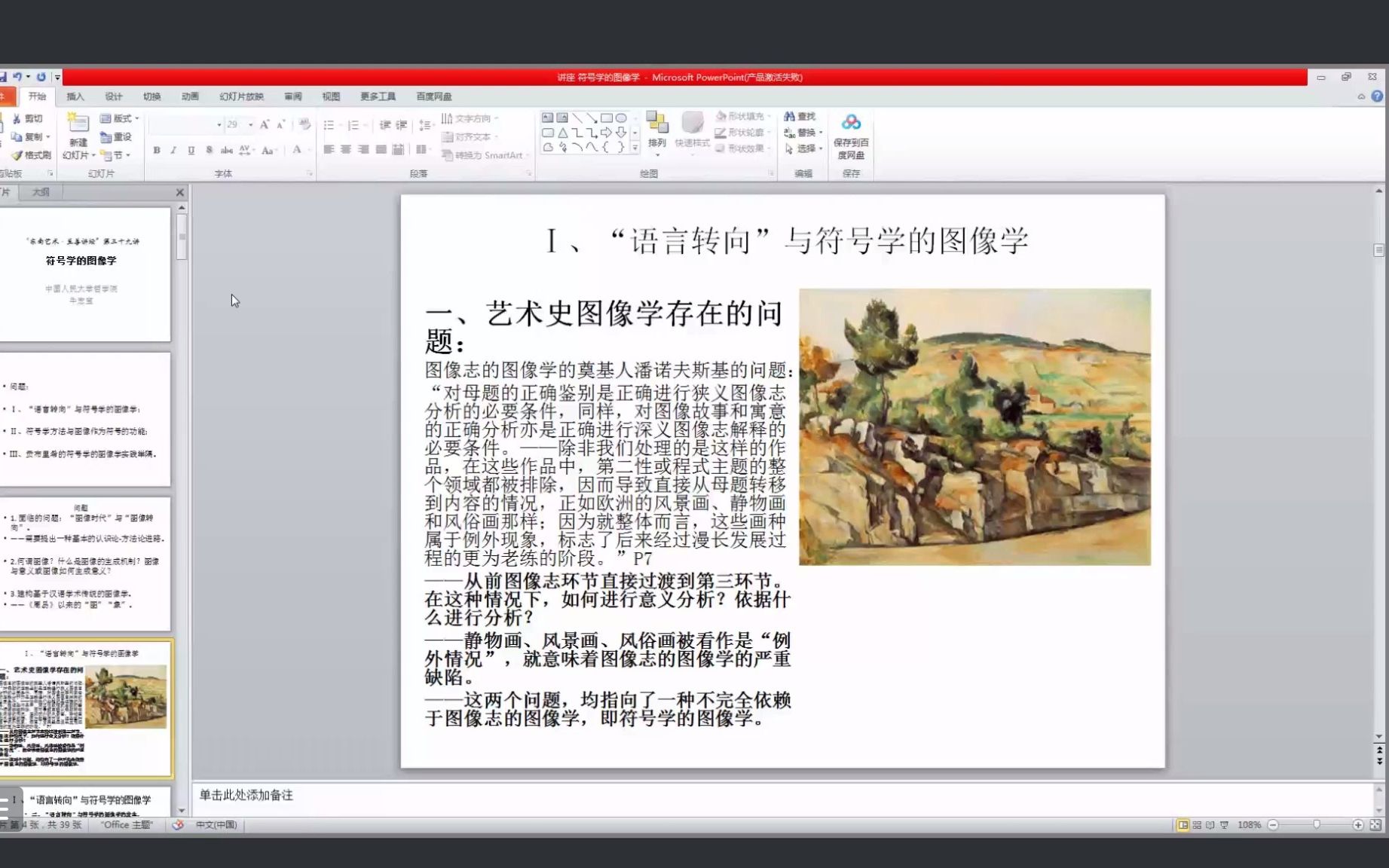
Task: Click 形状填充 shape fill button
Action: click(743, 116)
